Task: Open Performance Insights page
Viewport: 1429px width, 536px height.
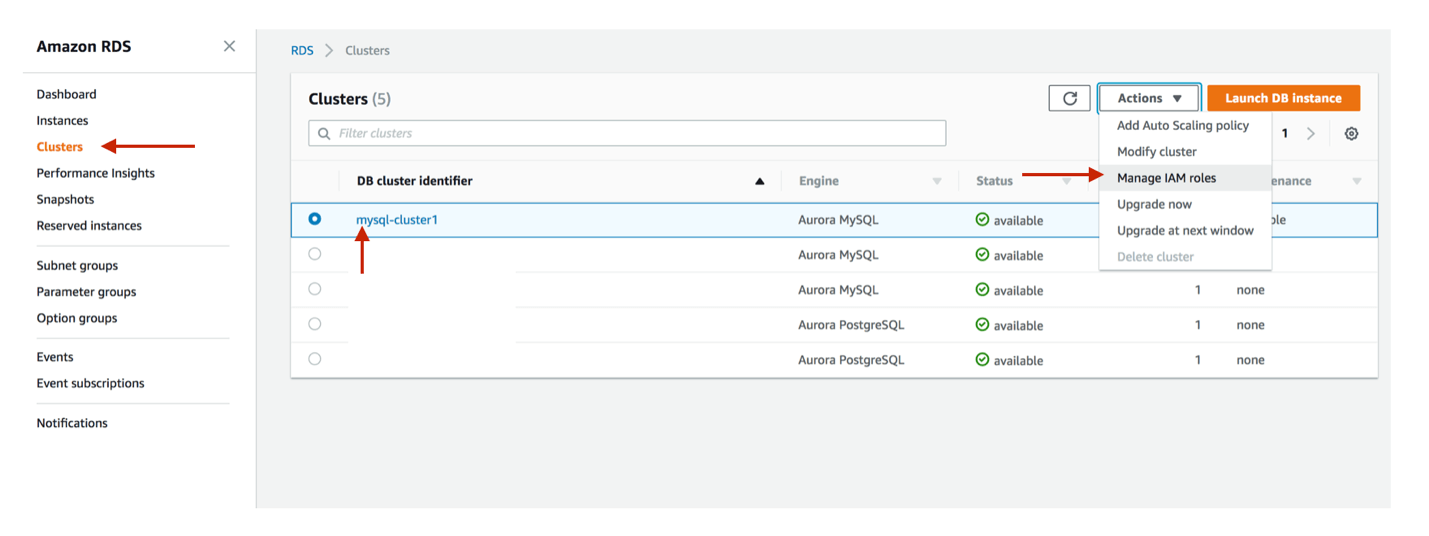Action: click(x=96, y=173)
